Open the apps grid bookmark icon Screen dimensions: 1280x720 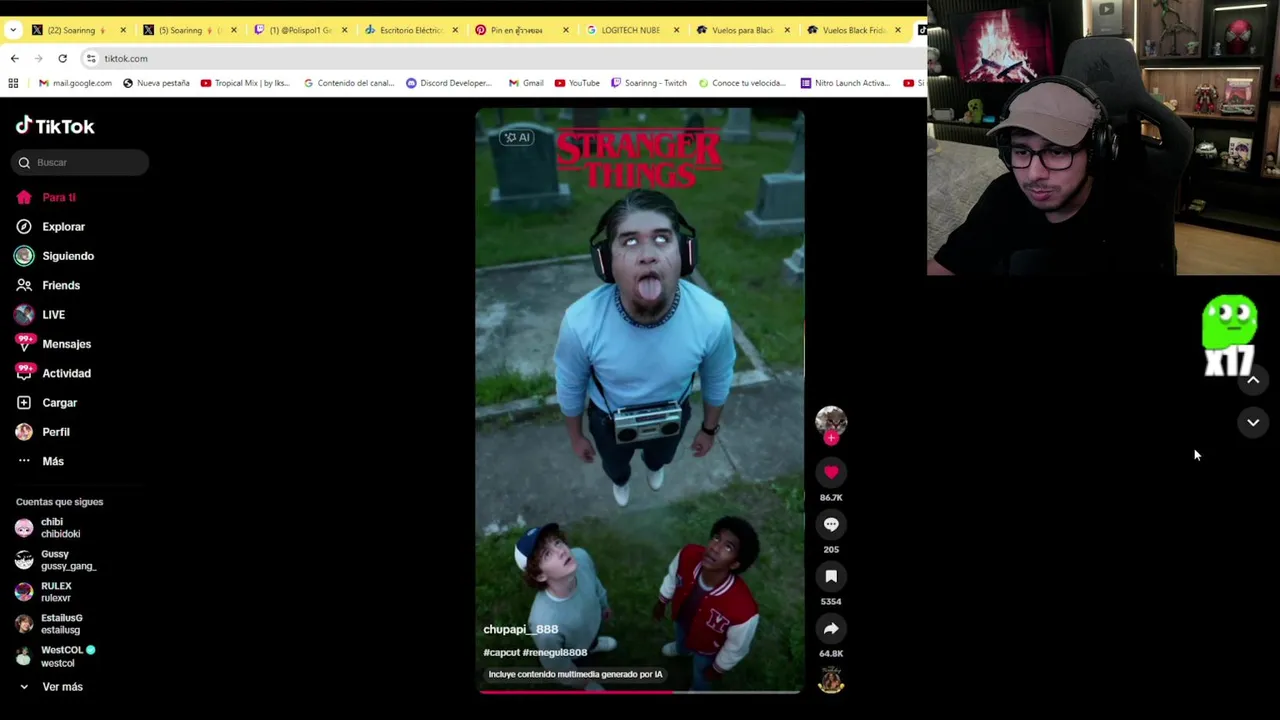click(13, 83)
